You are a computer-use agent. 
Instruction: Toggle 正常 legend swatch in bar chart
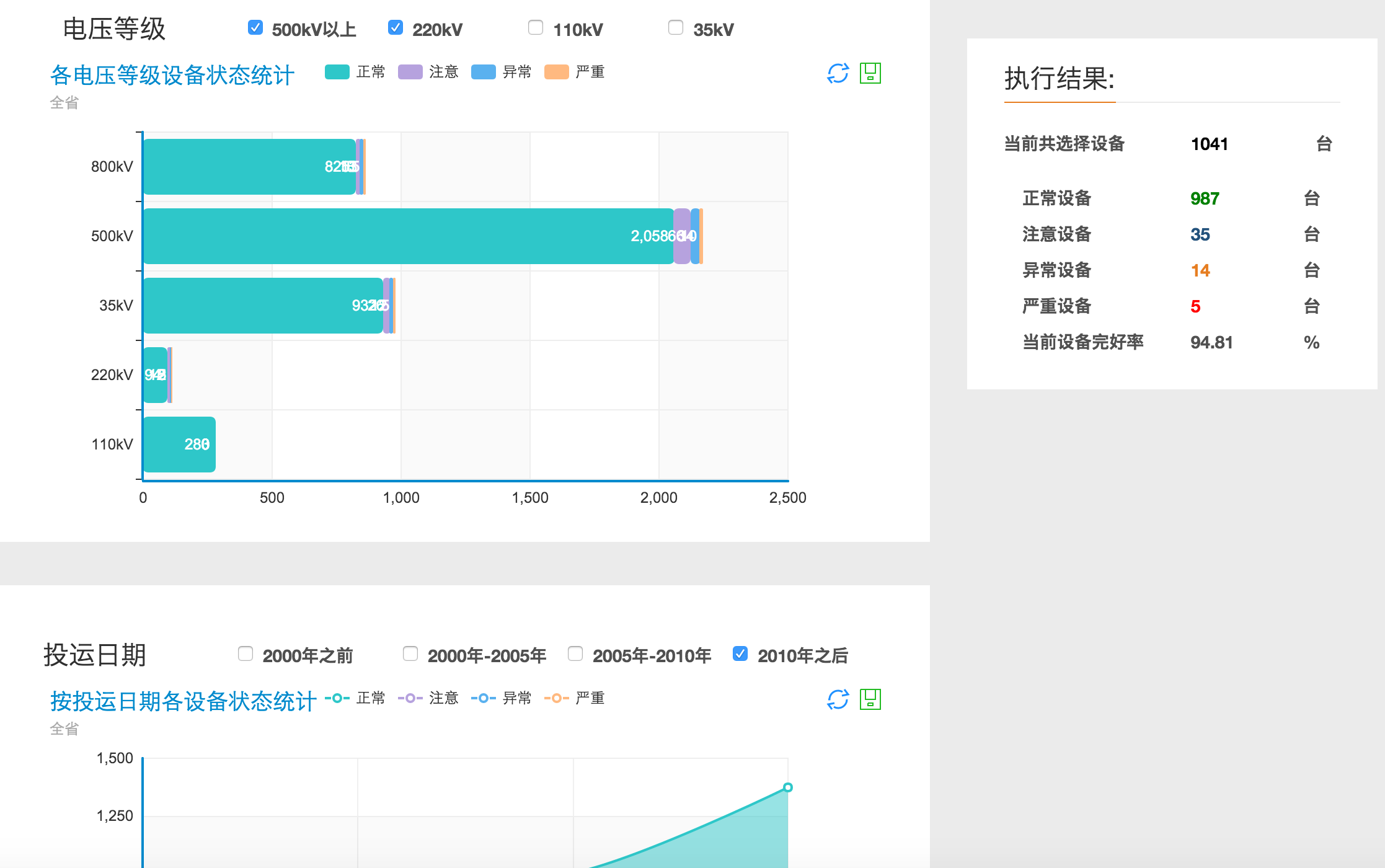[x=337, y=72]
